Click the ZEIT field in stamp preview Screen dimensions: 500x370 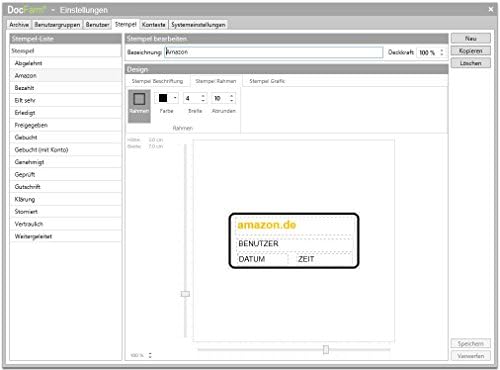pyautogui.click(x=325, y=259)
